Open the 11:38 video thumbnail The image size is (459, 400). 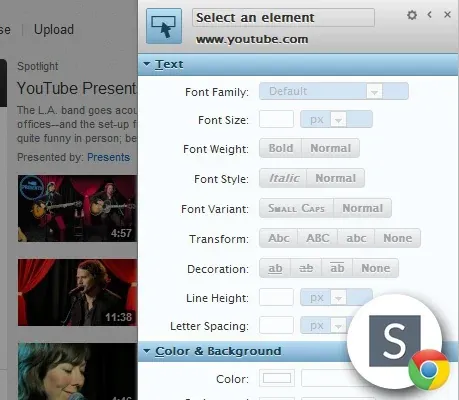point(77,292)
